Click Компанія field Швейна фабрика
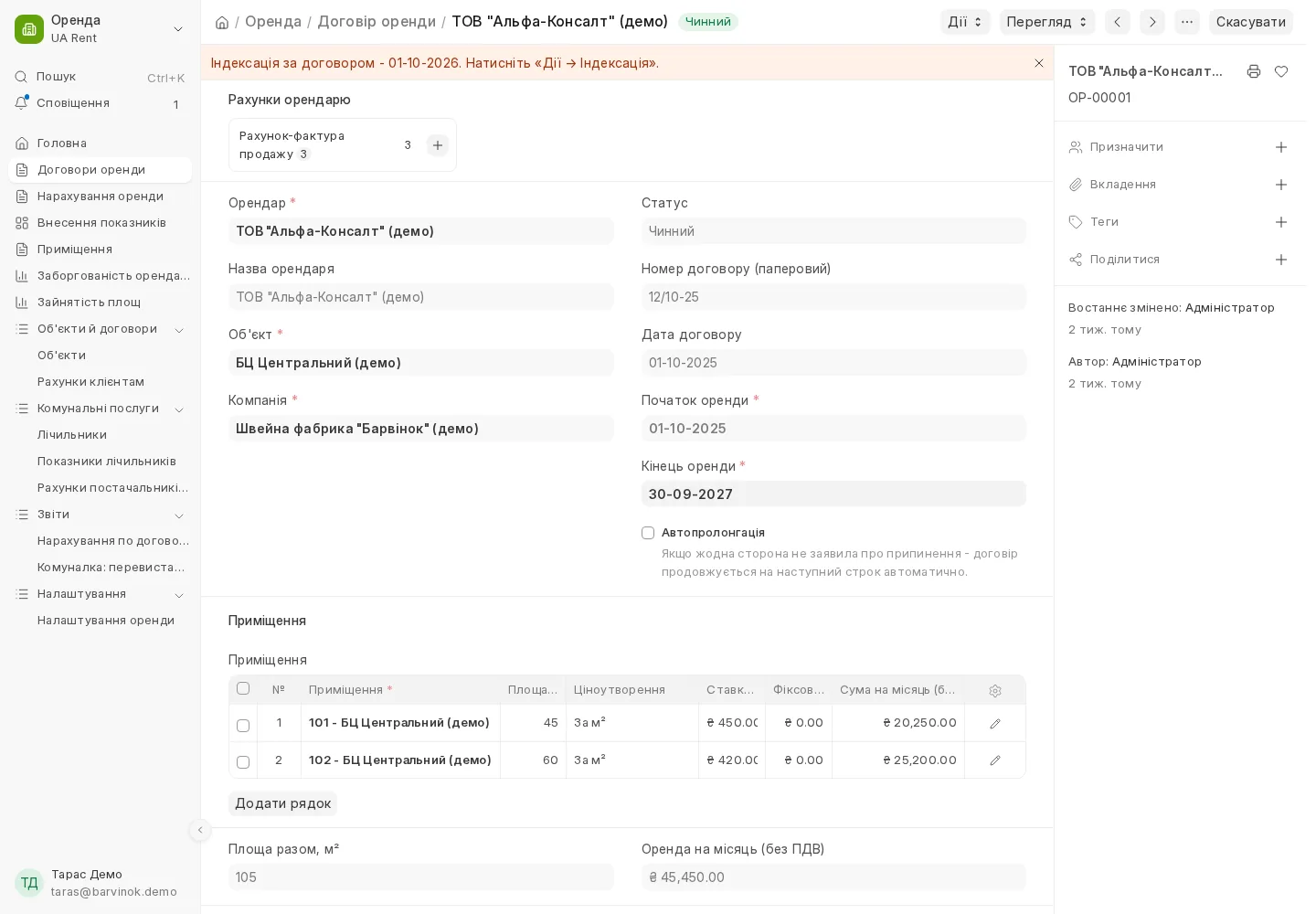Image resolution: width=1316 pixels, height=914 pixels. point(420,429)
